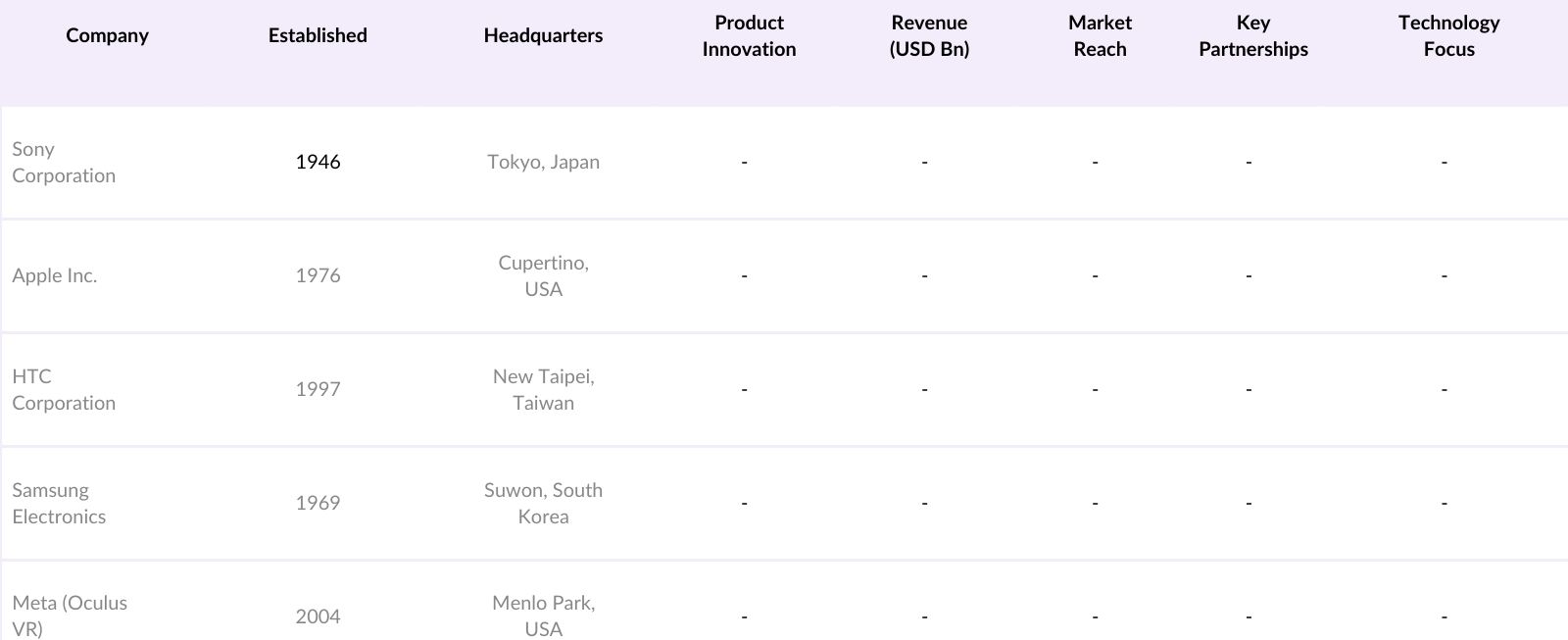Select the Meta (Oculus VR) cell

pos(70,615)
